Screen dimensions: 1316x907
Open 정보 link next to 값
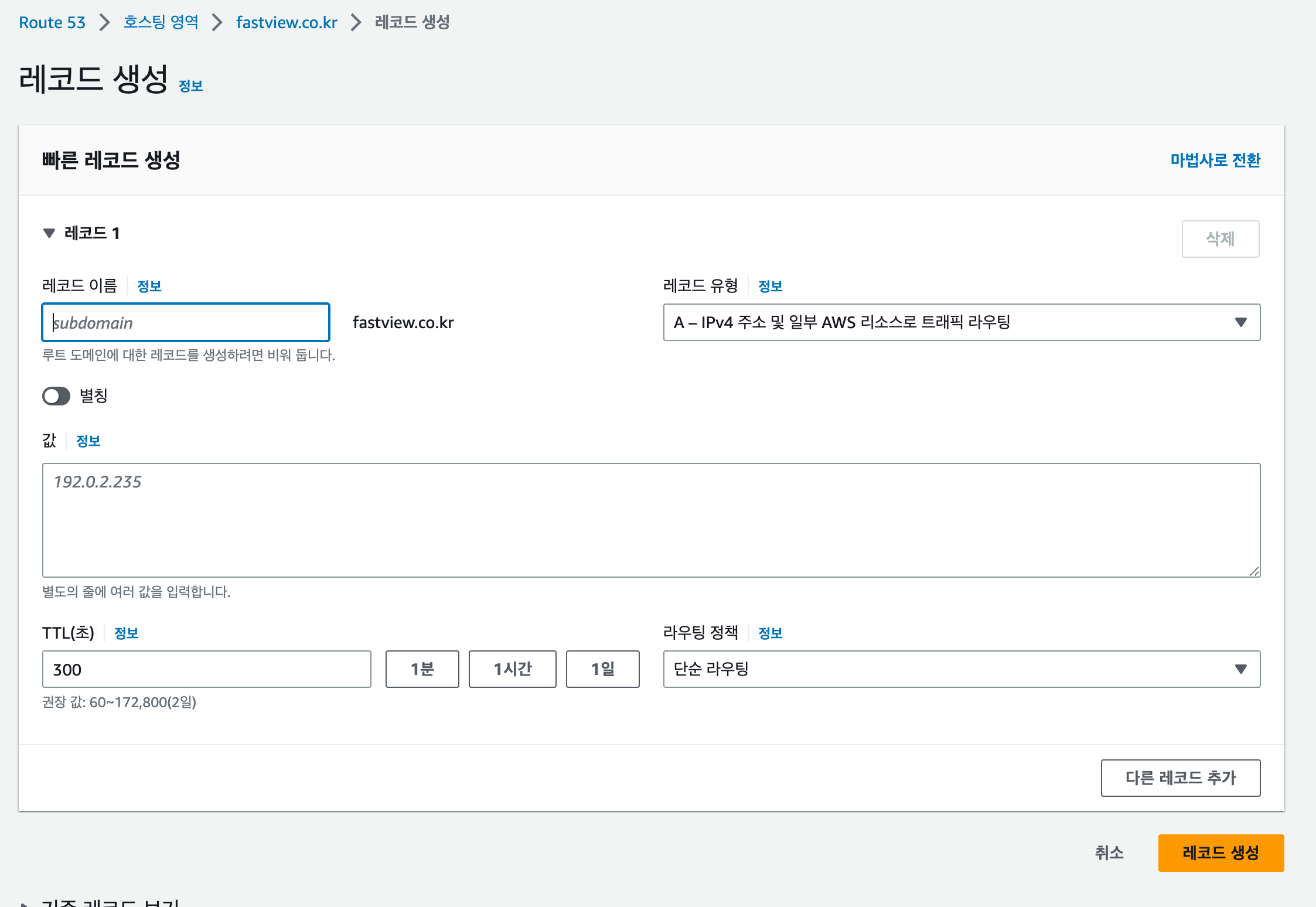(x=88, y=441)
